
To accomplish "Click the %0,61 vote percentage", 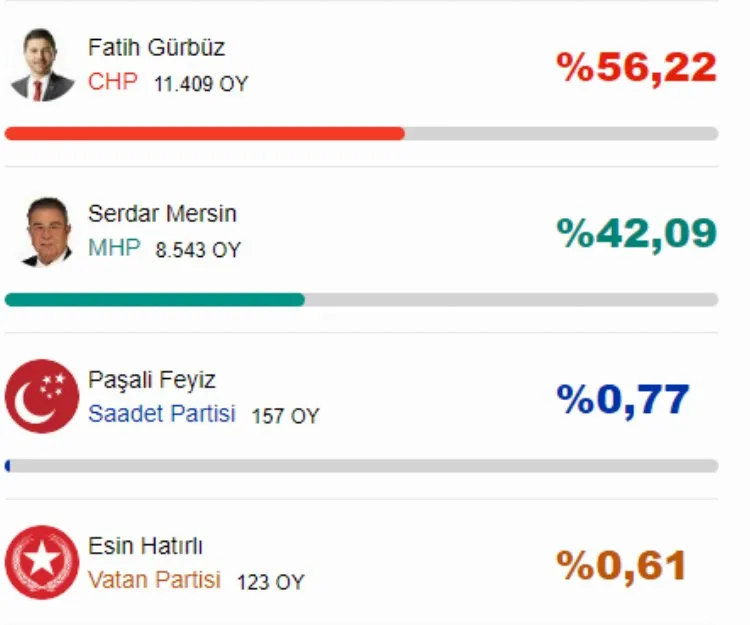I will tap(622, 566).
